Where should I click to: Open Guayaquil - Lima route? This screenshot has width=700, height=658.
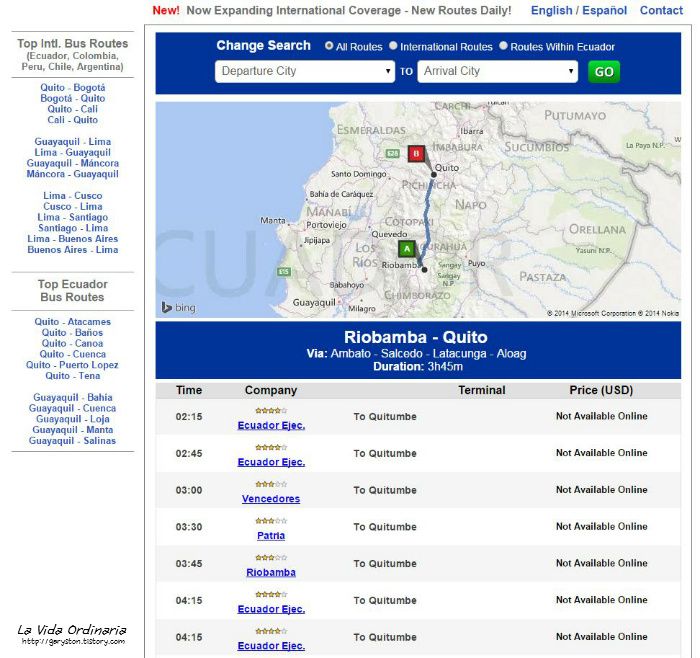point(73,142)
